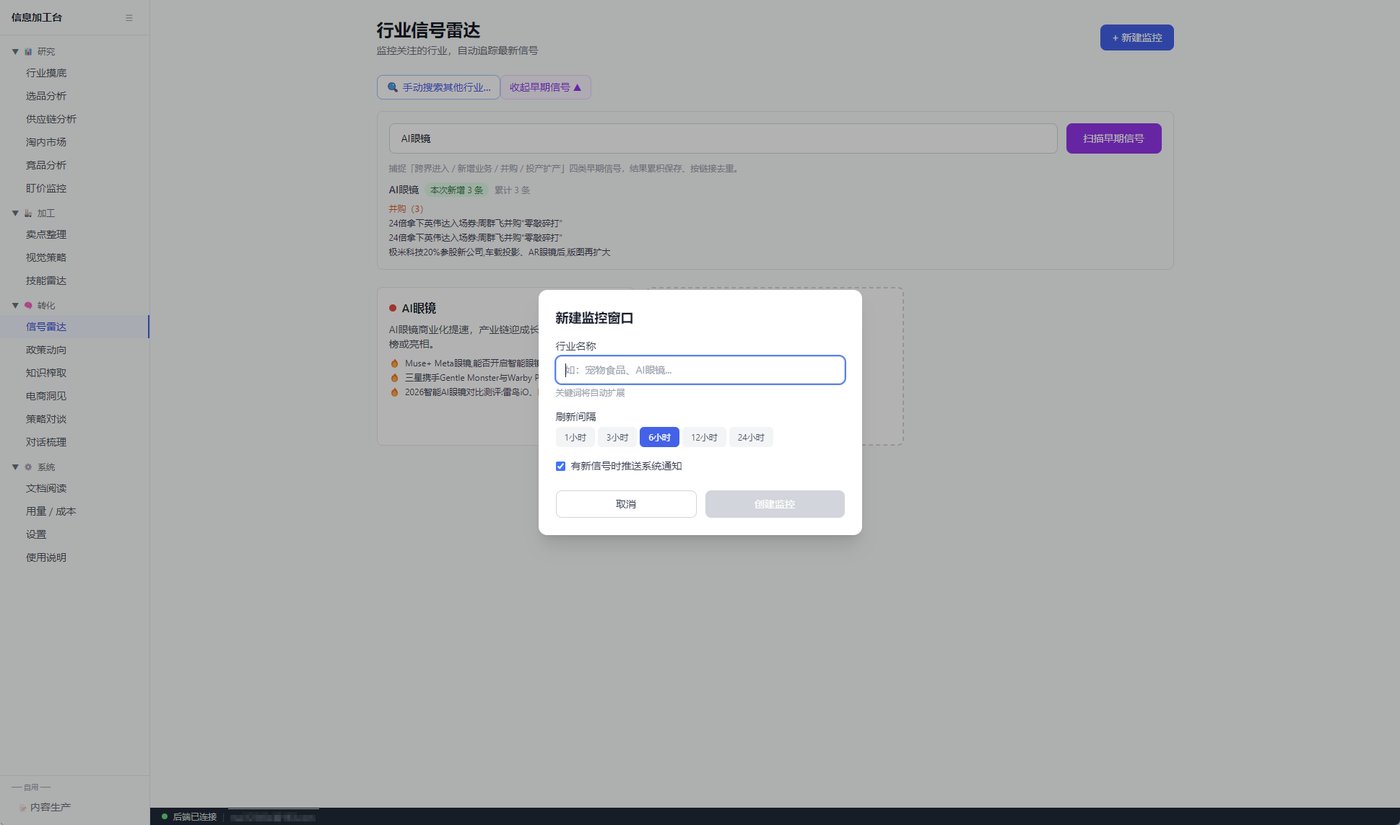Click the 并购 (3) heading
Viewport: 1400px width, 825px height.
tap(406, 209)
